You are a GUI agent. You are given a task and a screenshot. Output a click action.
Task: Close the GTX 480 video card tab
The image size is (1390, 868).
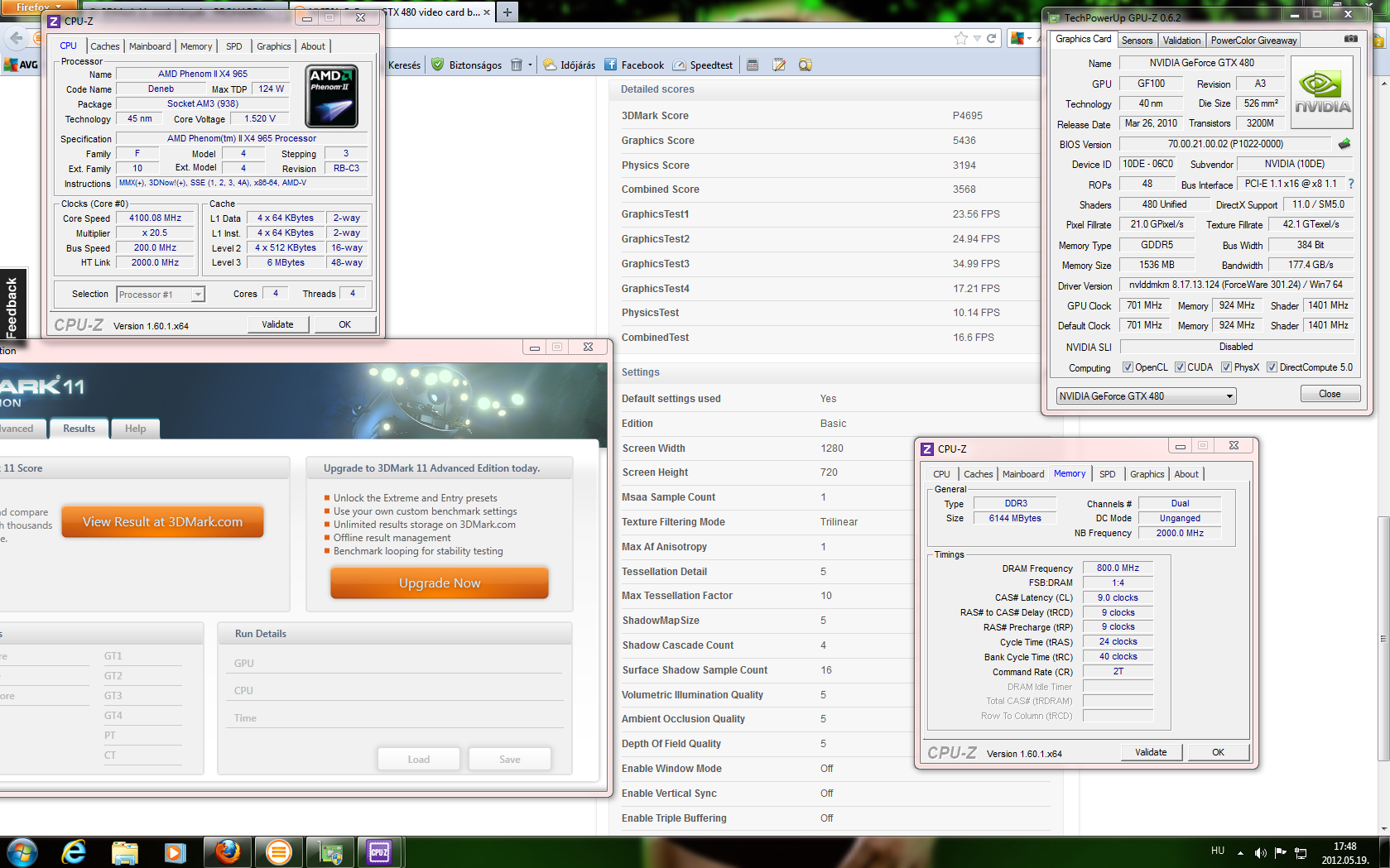[x=486, y=12]
